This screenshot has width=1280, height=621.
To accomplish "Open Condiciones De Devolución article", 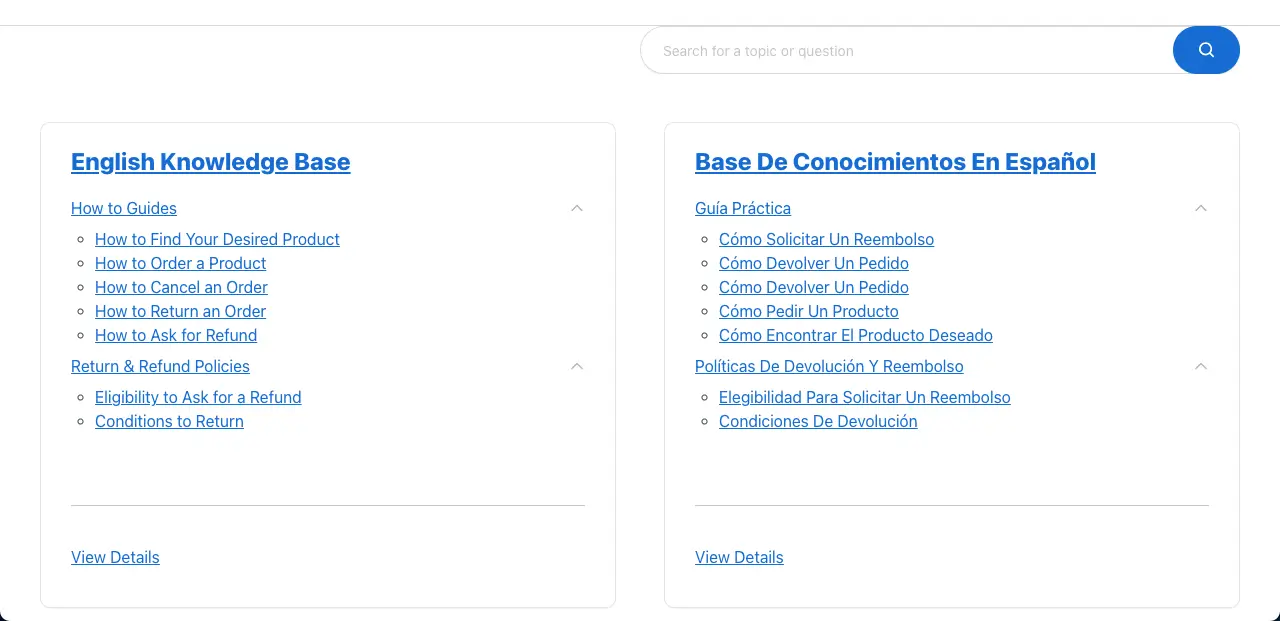I will 818,421.
